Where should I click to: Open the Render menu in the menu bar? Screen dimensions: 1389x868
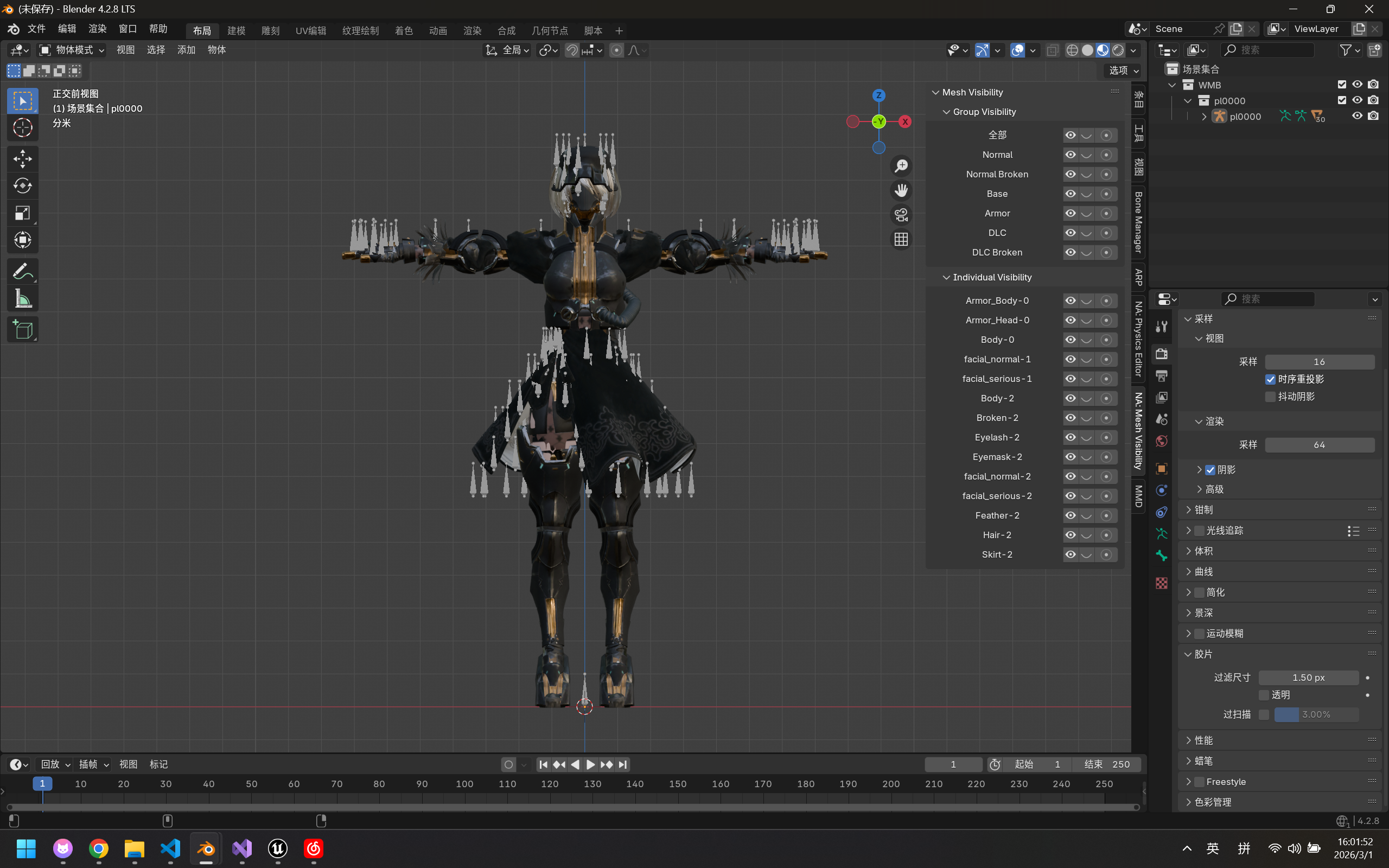97,29
